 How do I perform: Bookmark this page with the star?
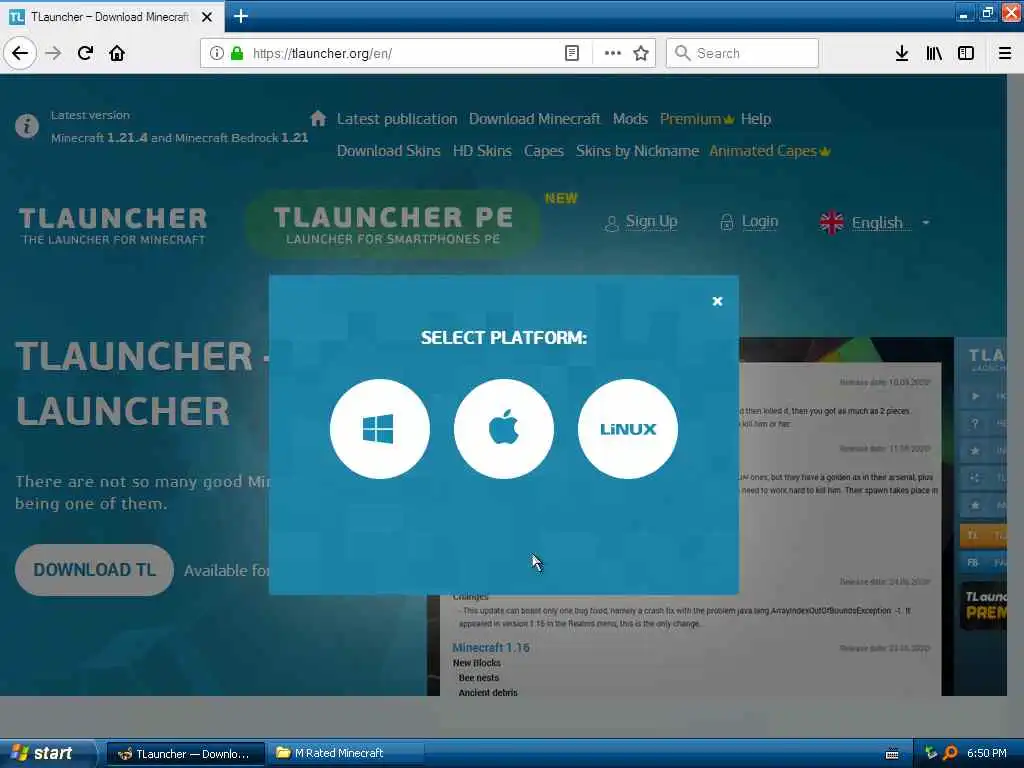tap(641, 53)
